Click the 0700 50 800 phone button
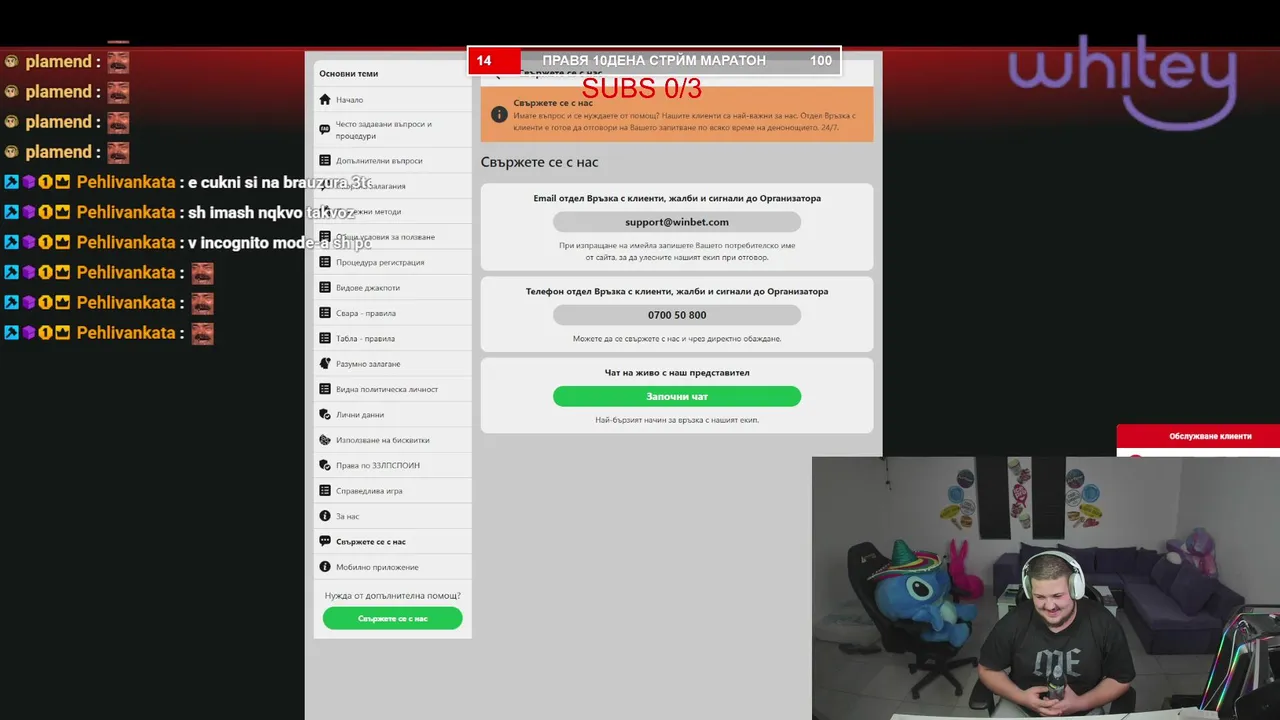 coord(677,315)
